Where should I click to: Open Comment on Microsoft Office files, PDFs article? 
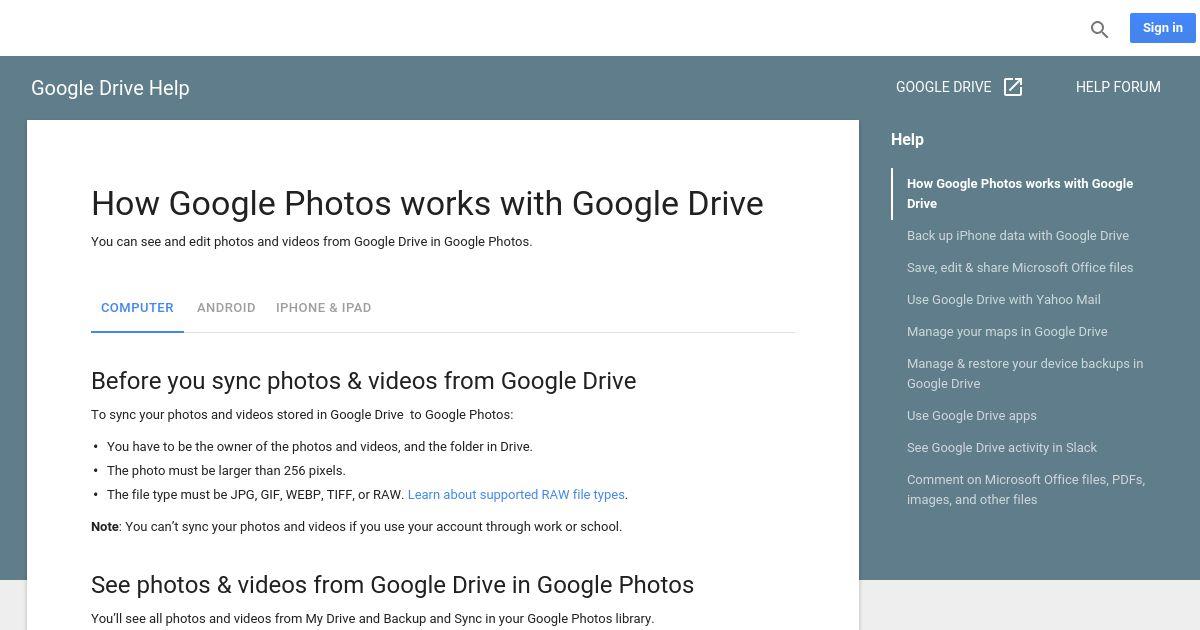1026,490
